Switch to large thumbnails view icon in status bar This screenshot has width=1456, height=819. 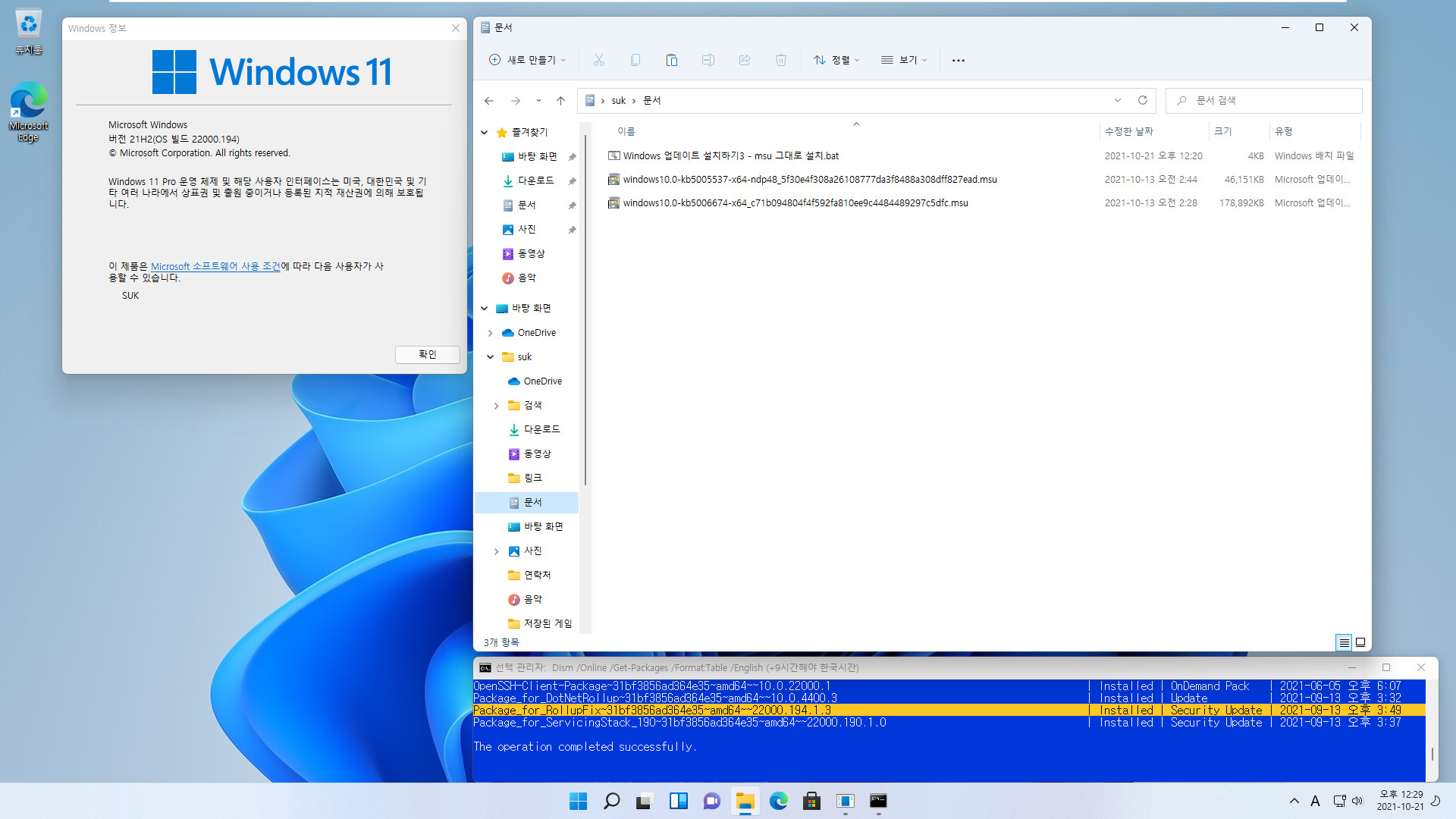pyautogui.click(x=1360, y=642)
